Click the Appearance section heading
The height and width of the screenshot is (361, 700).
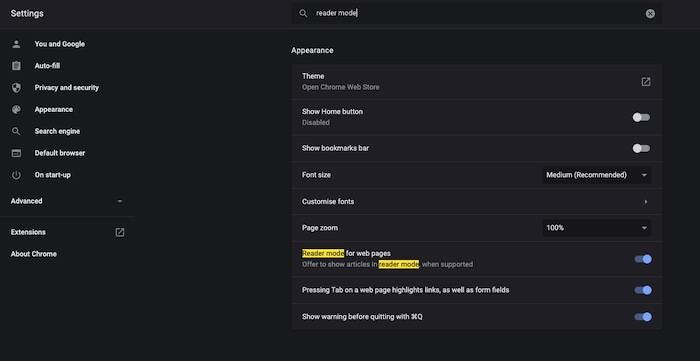point(312,50)
